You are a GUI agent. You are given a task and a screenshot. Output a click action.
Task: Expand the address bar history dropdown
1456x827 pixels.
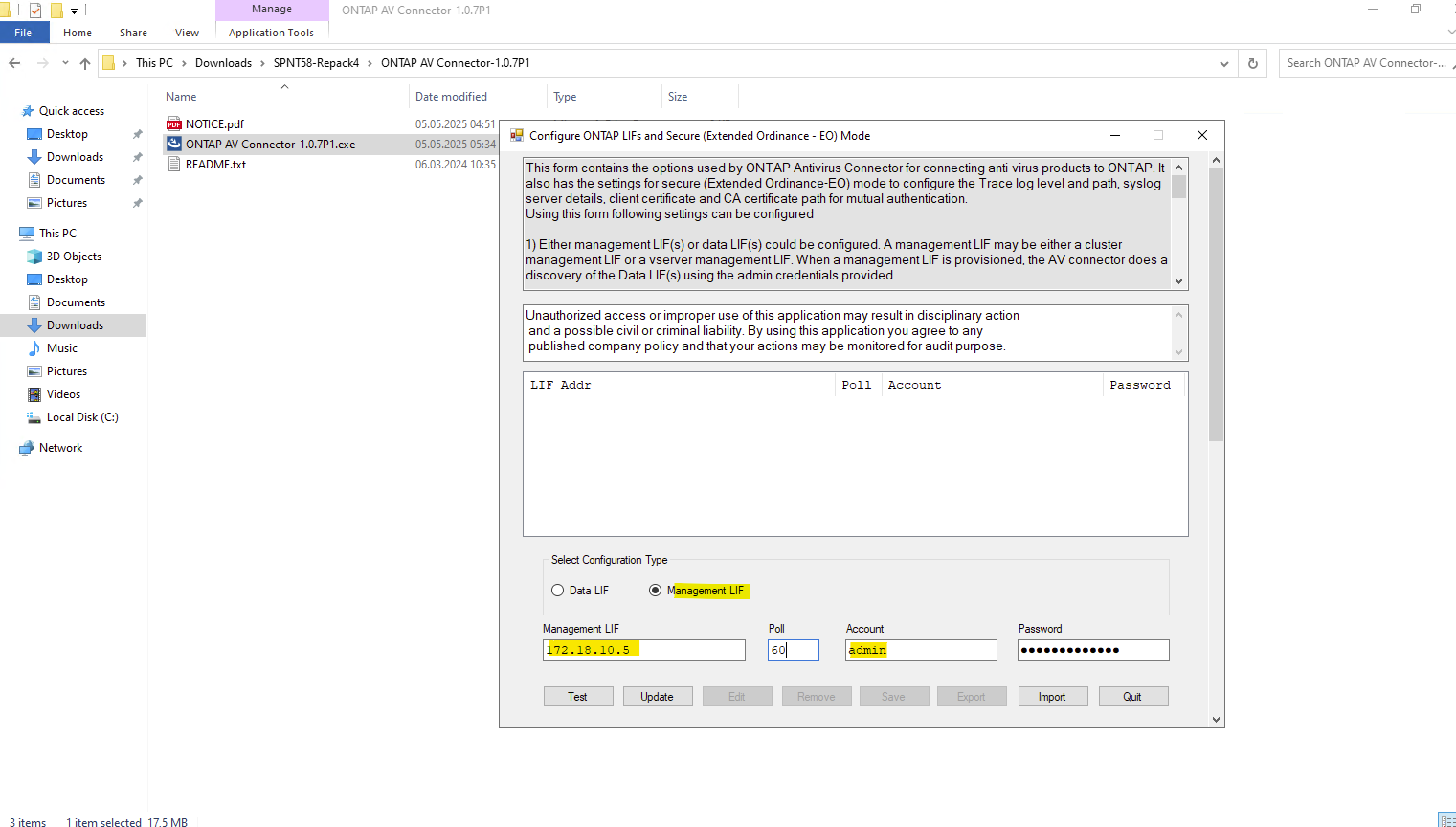click(x=1223, y=63)
